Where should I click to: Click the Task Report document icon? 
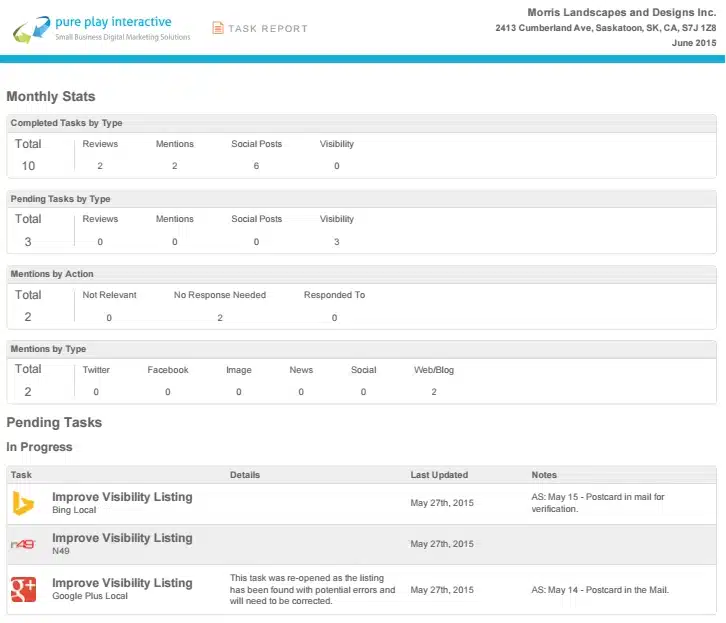218,28
